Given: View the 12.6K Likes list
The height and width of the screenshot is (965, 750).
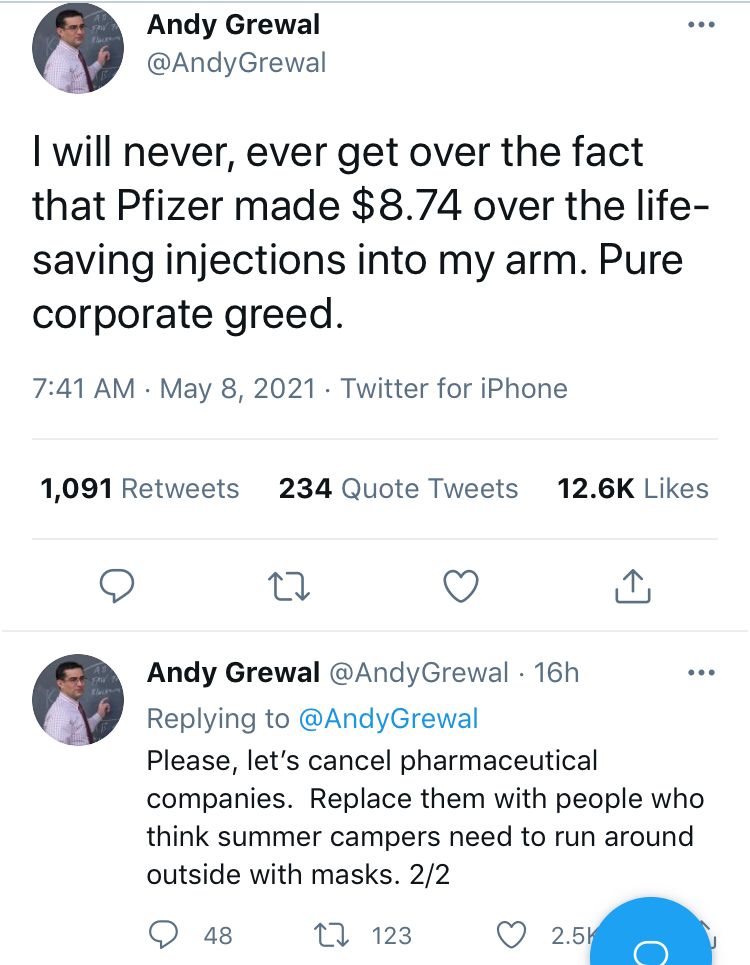Looking at the screenshot, I should point(632,489).
